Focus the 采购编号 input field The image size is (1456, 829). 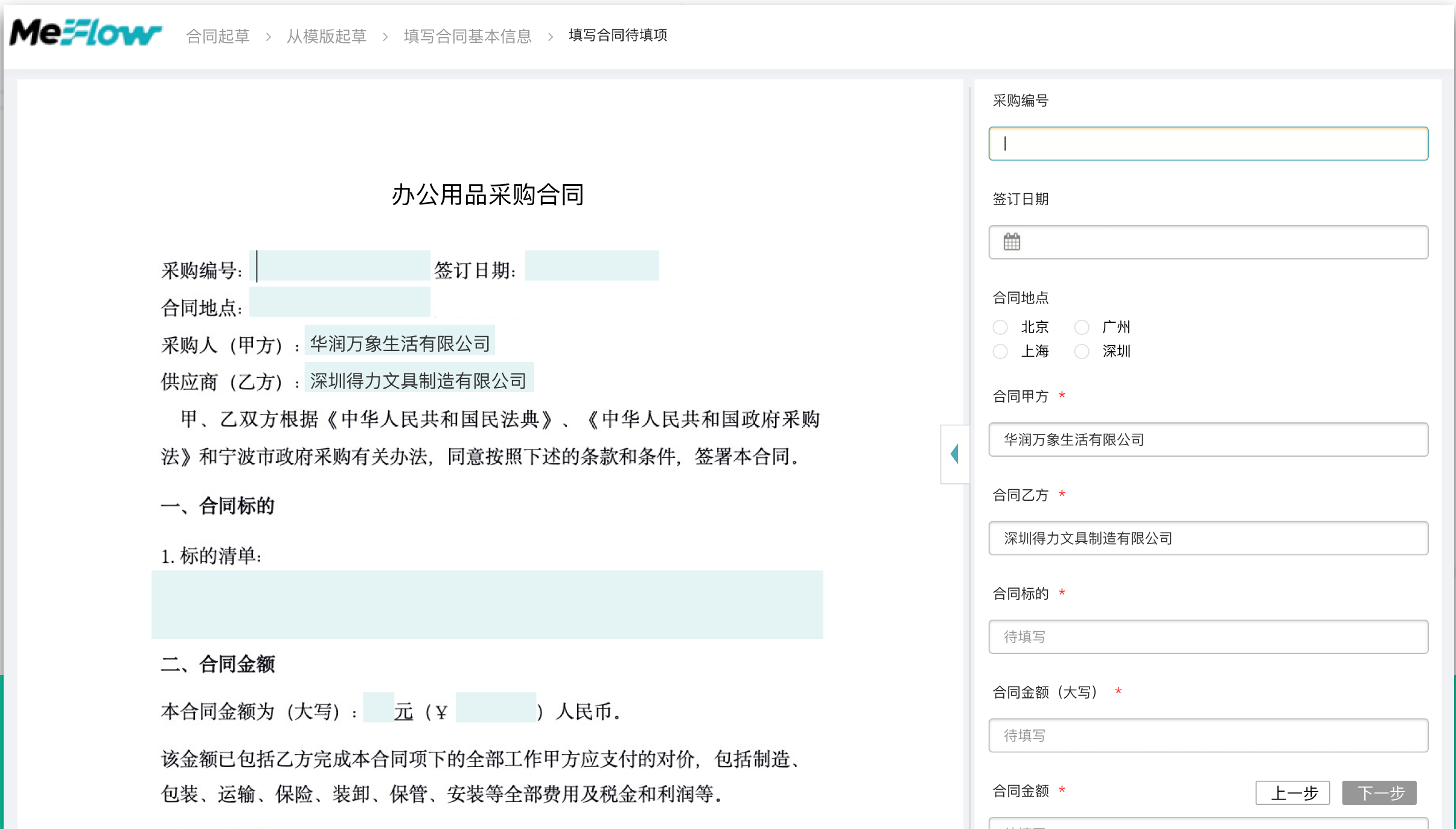[x=1208, y=144]
